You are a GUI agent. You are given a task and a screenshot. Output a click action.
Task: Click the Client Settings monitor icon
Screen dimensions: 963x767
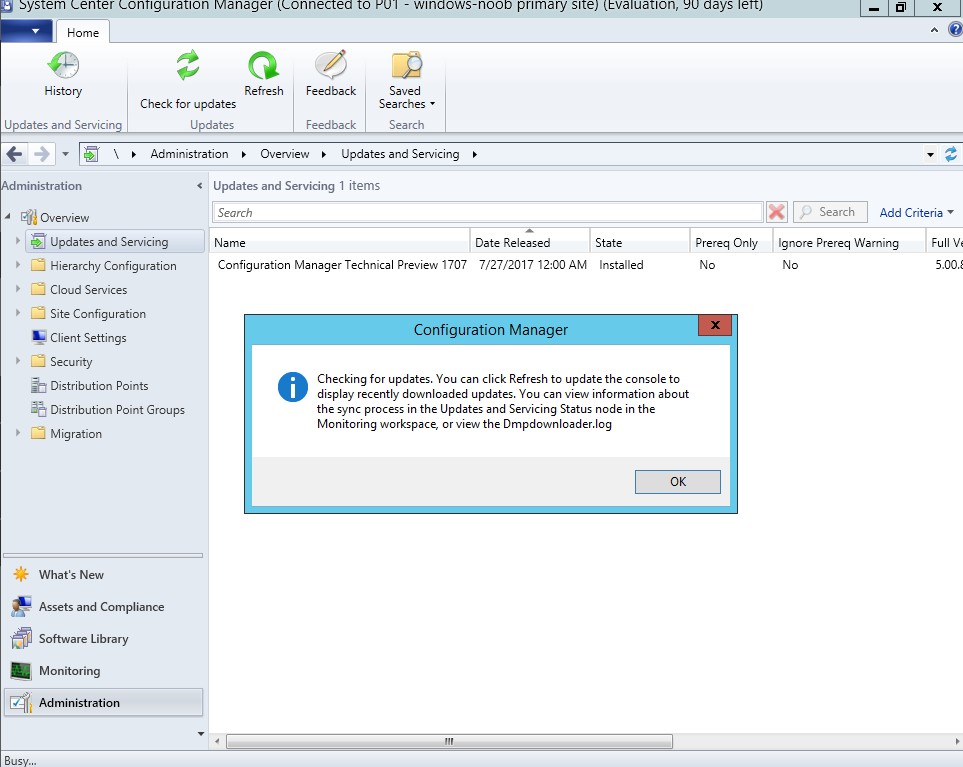pyautogui.click(x=38, y=337)
